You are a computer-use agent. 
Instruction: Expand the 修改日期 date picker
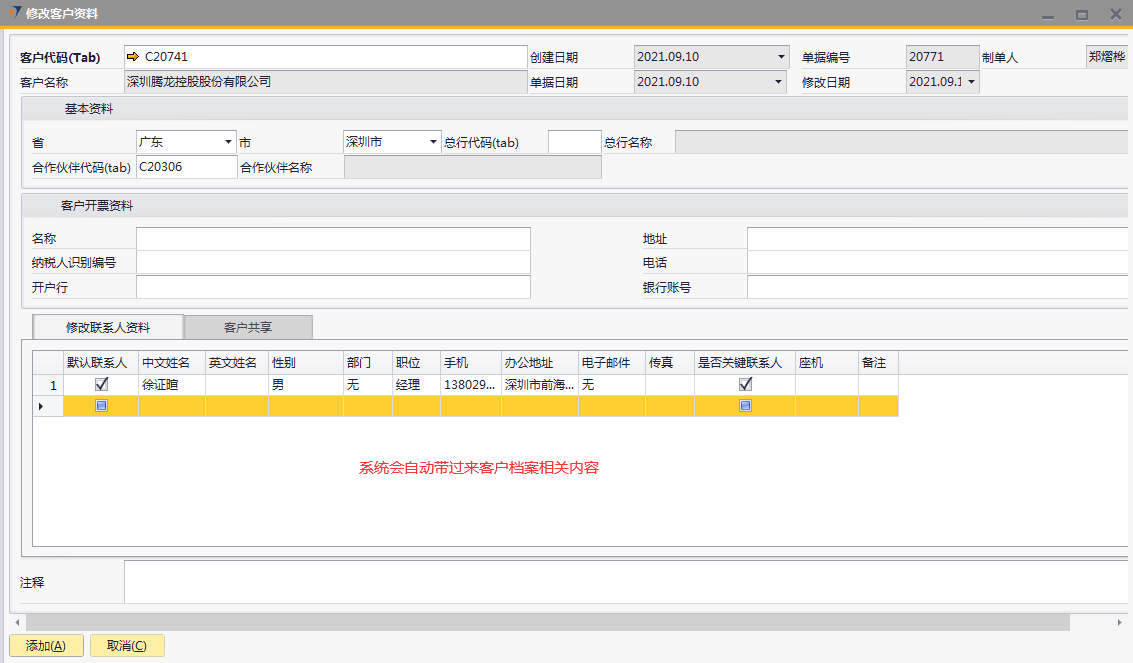coord(970,82)
